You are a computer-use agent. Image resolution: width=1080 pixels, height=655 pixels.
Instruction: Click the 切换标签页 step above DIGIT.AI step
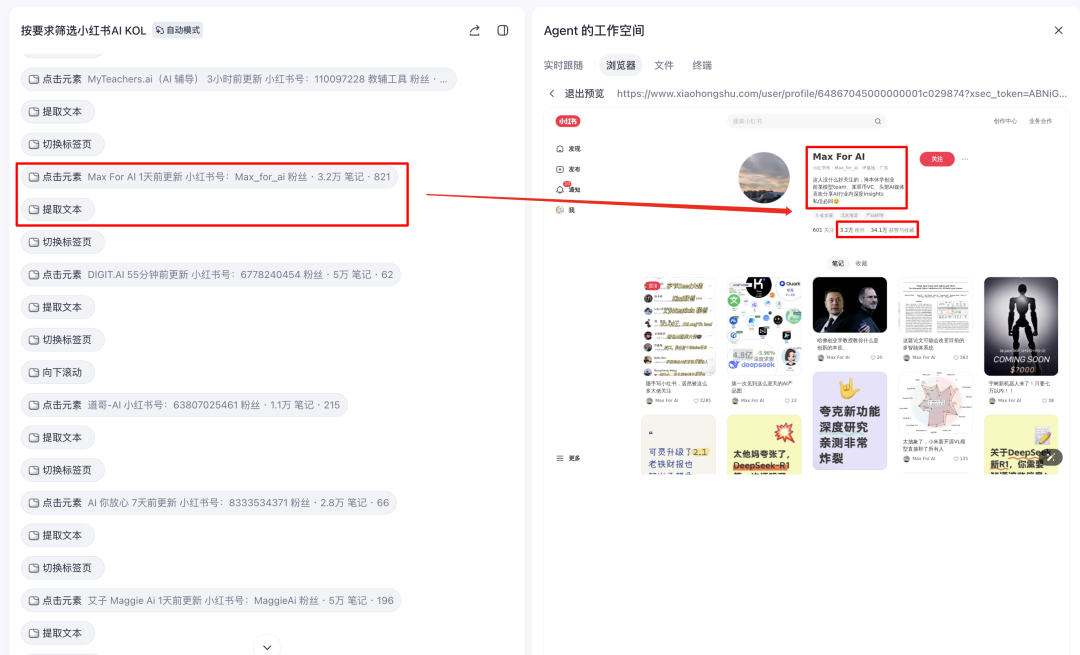coord(63,242)
